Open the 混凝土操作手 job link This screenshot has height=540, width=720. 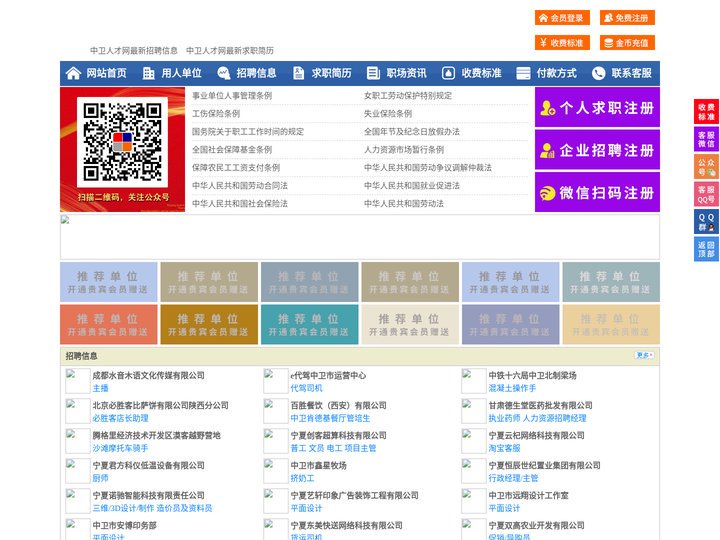(512, 388)
